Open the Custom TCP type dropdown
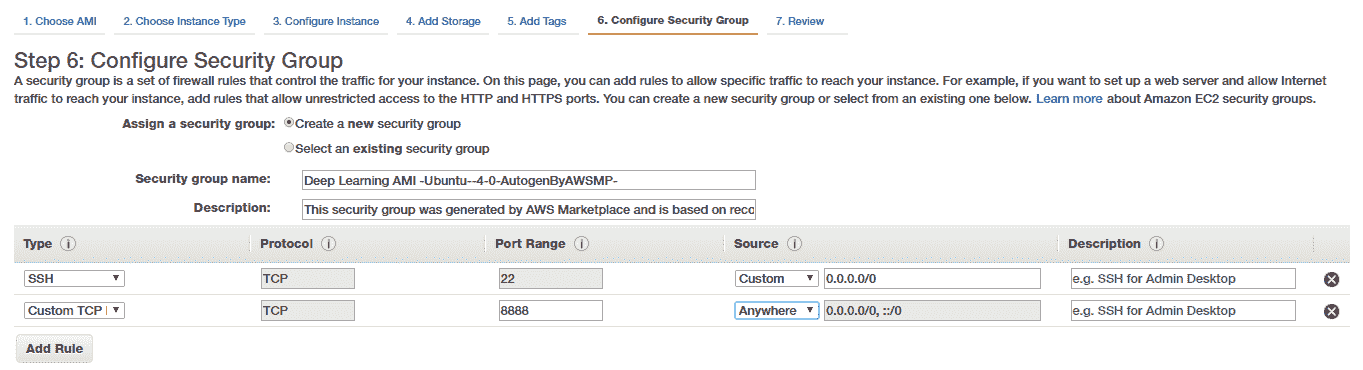This screenshot has width=1363, height=370. [75, 310]
